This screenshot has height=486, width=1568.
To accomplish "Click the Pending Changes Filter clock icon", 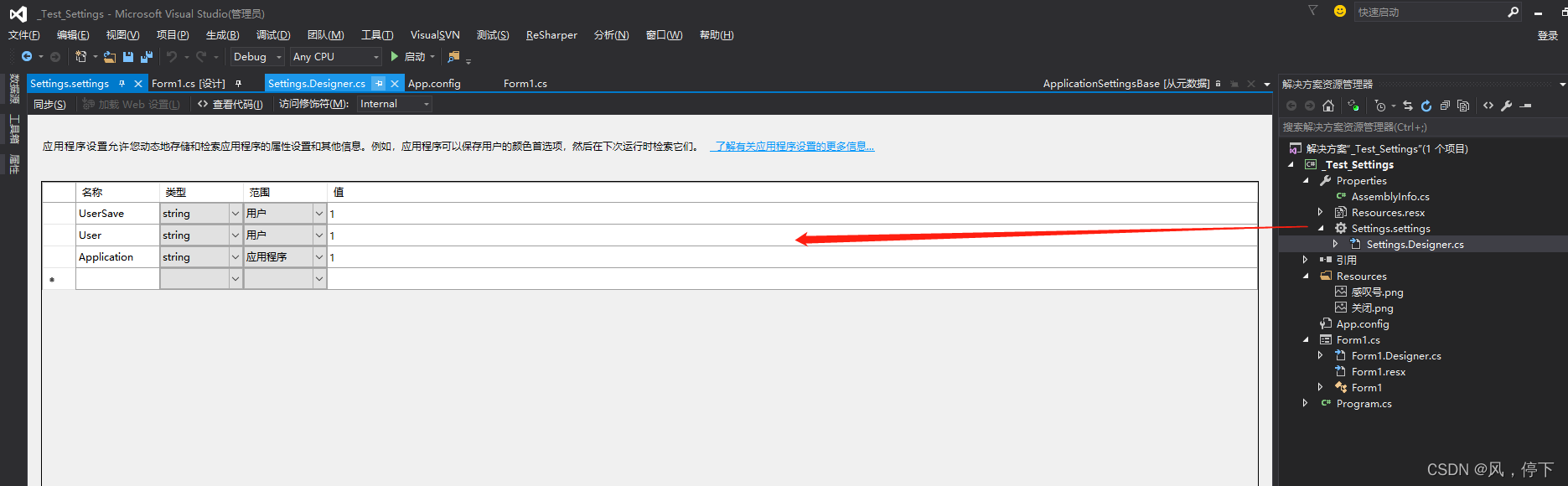I will [x=1380, y=106].
